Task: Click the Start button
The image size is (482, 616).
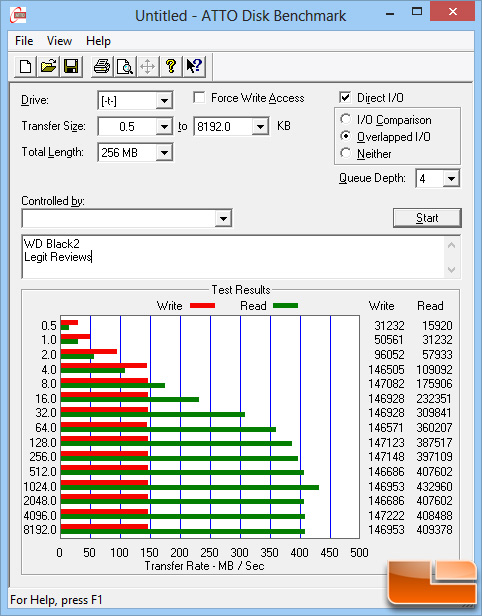Action: click(427, 218)
